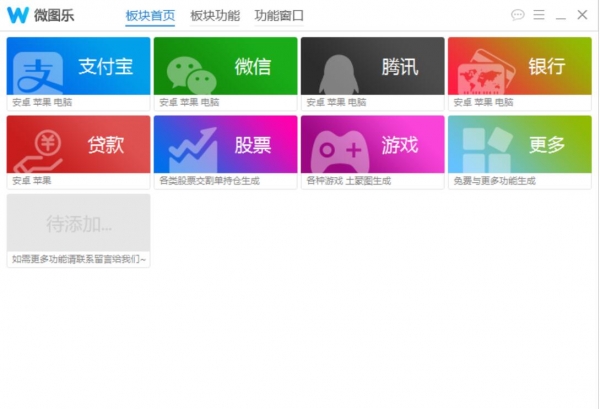Click 安卓 苹果 电脑 under 支付宝
Viewport: 600px width, 409px height.
pyautogui.click(x=42, y=102)
